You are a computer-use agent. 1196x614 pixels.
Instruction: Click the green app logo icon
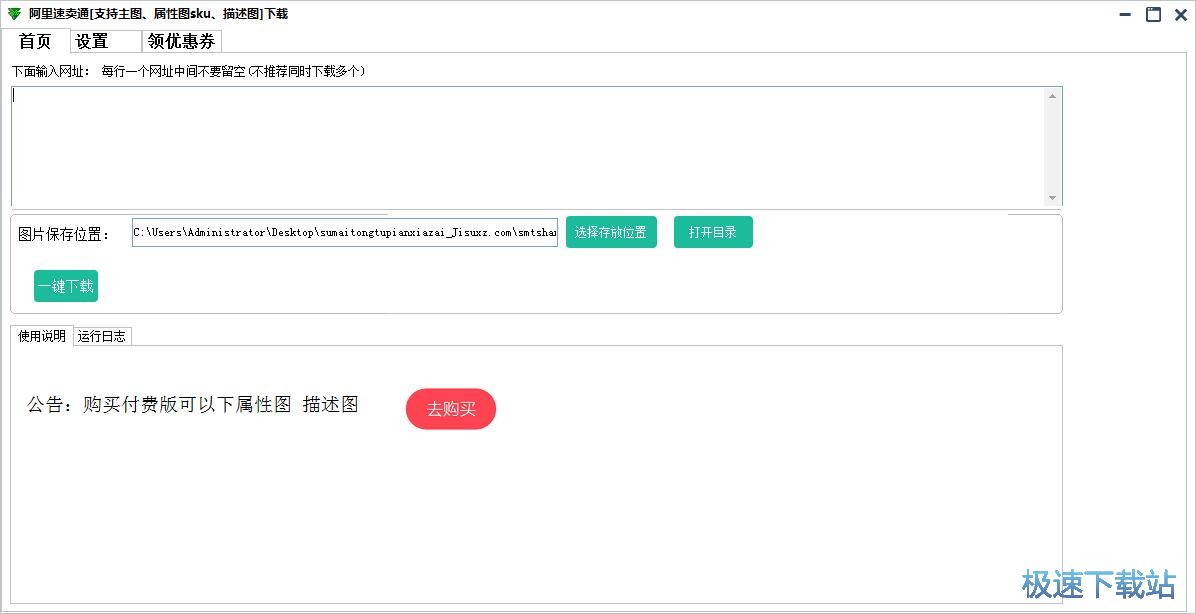click(x=14, y=14)
